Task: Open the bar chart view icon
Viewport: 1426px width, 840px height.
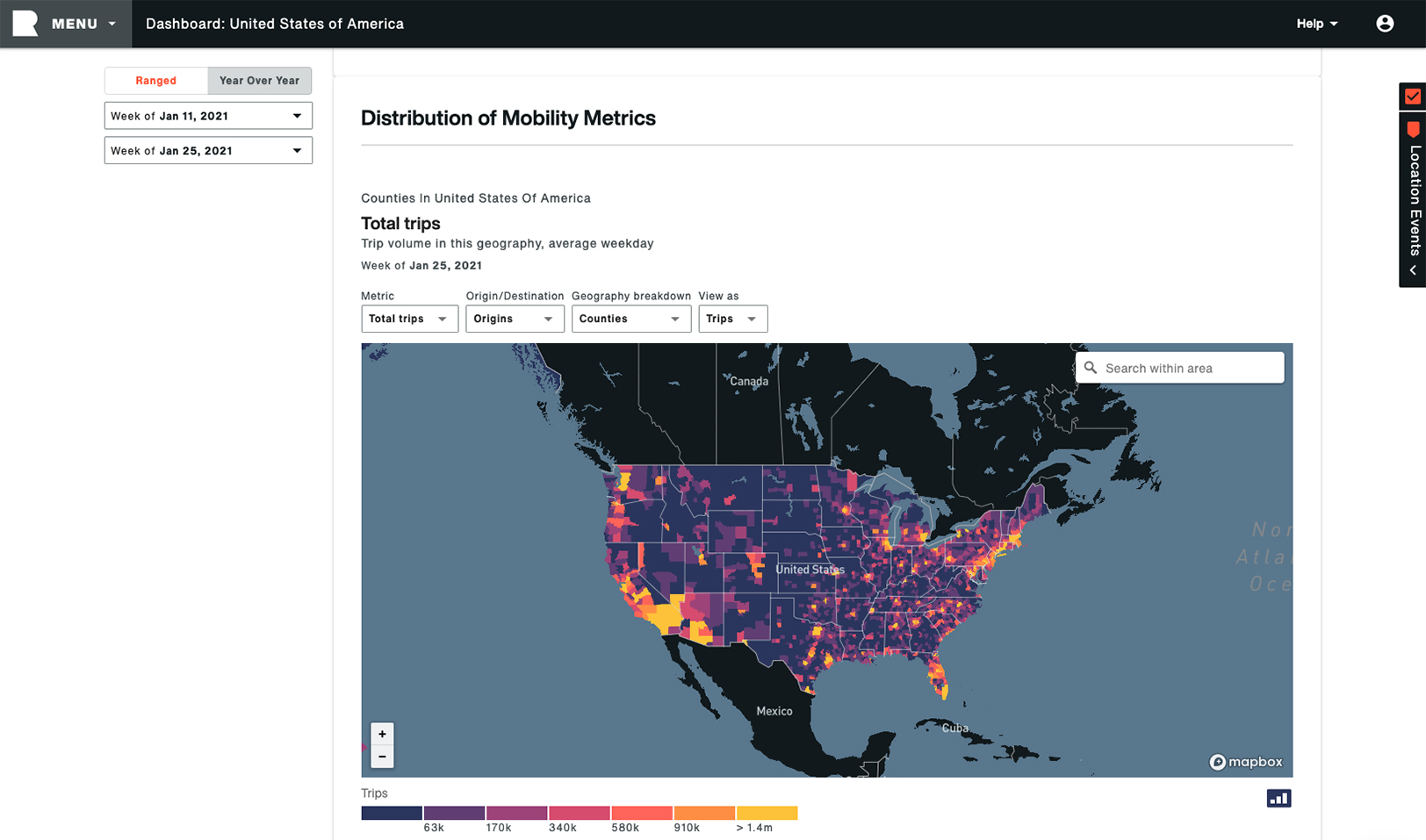Action: tap(1278, 798)
